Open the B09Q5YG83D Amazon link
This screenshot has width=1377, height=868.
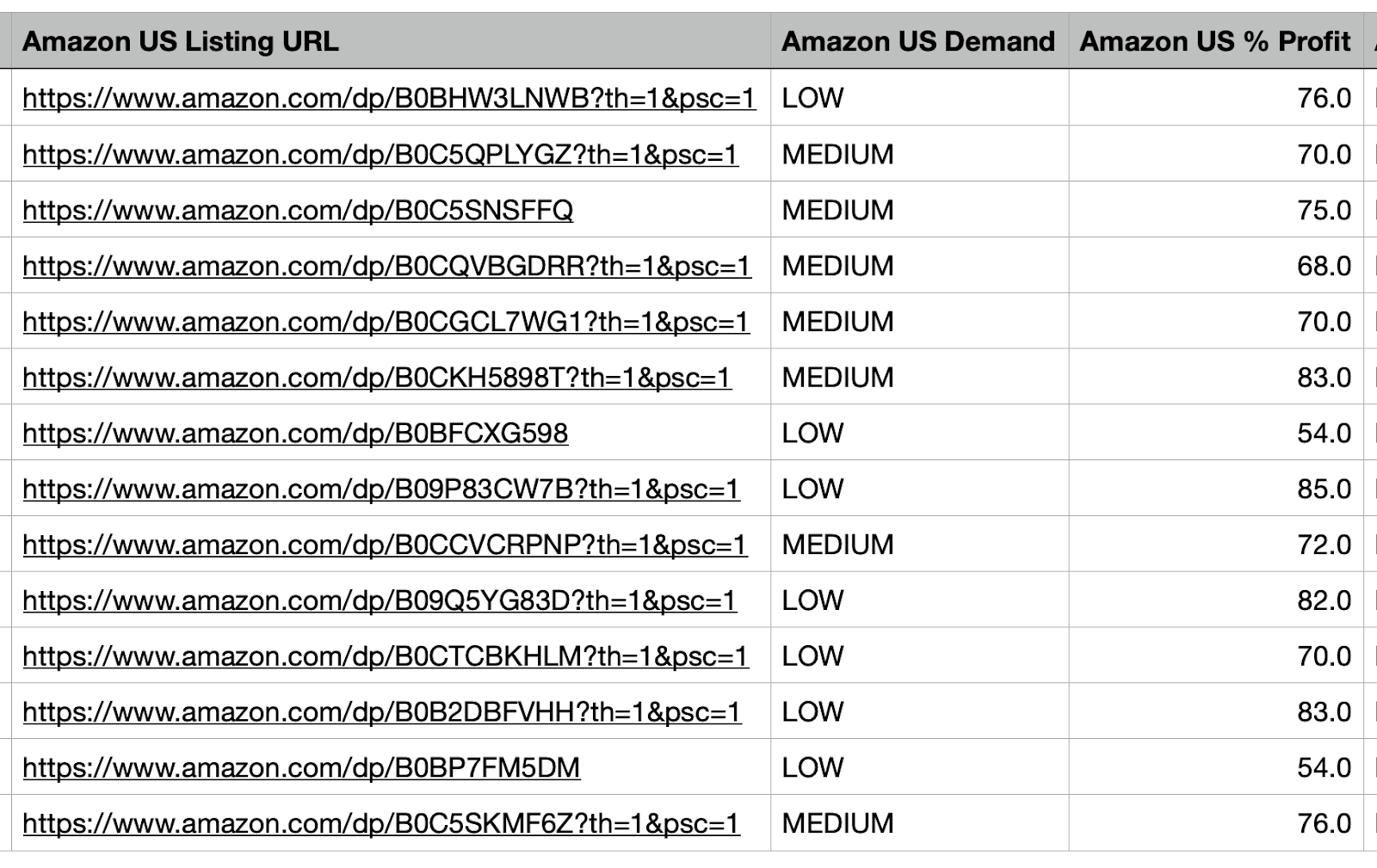[380, 600]
